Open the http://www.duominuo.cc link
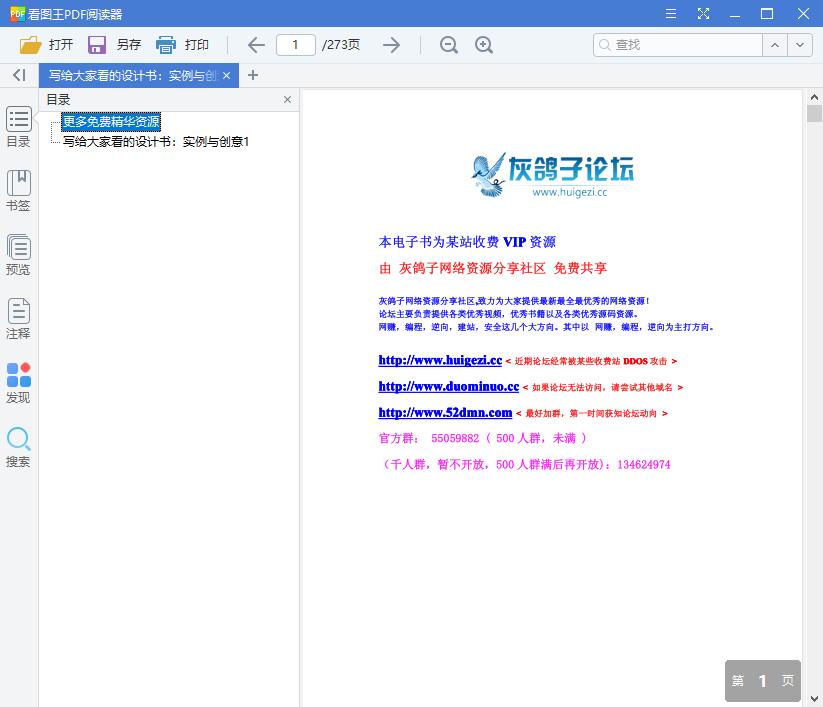The height and width of the screenshot is (707, 823). click(449, 386)
